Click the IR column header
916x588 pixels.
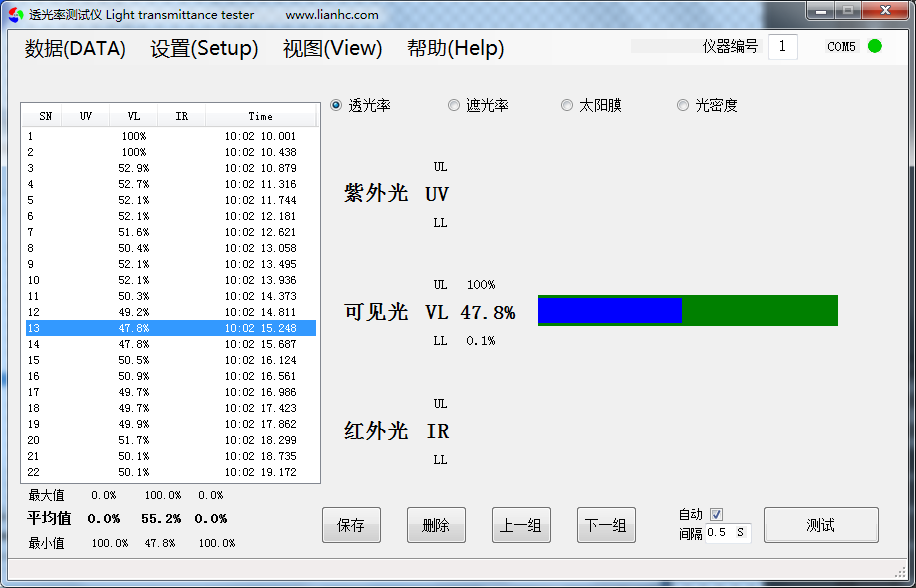click(x=182, y=116)
